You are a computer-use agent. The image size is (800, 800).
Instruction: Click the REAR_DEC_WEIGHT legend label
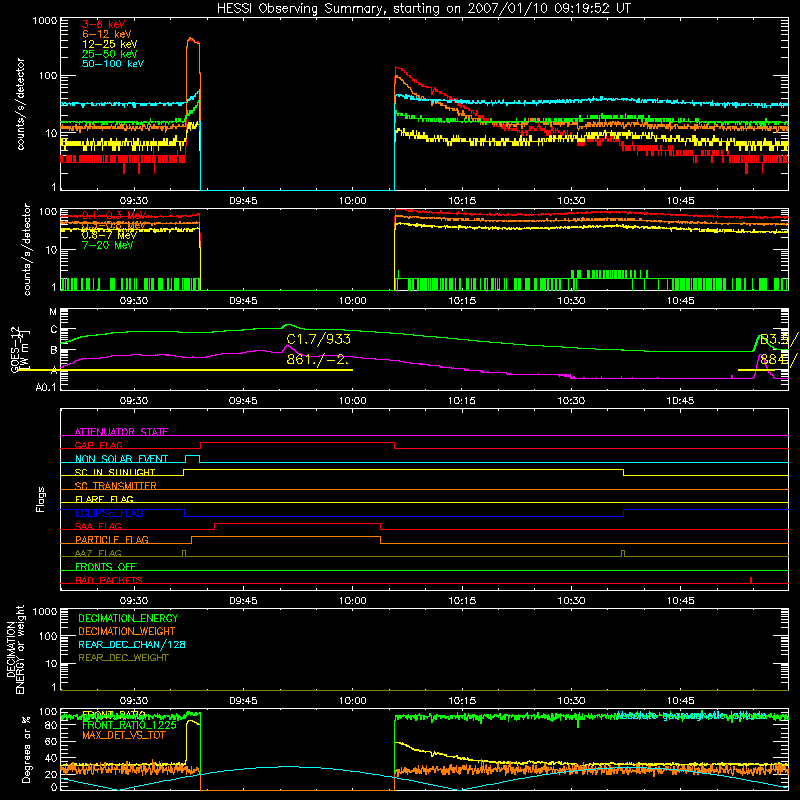[x=123, y=658]
